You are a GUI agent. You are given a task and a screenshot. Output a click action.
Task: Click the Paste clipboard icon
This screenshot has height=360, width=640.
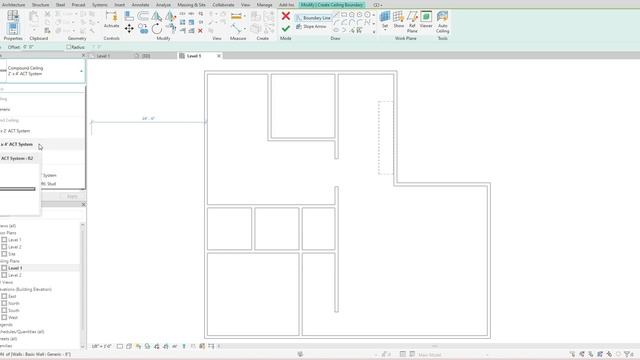tap(34, 17)
